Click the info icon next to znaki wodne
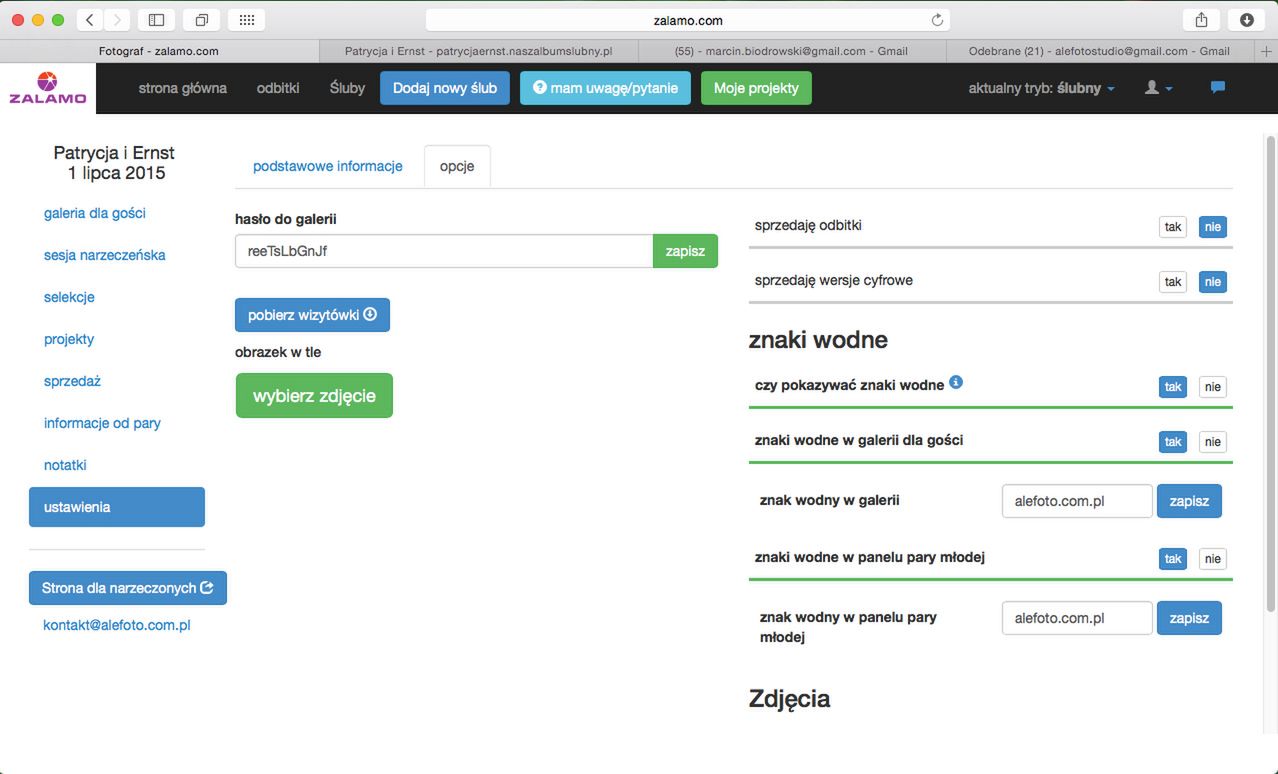Image resolution: width=1278 pixels, height=774 pixels. [x=956, y=382]
